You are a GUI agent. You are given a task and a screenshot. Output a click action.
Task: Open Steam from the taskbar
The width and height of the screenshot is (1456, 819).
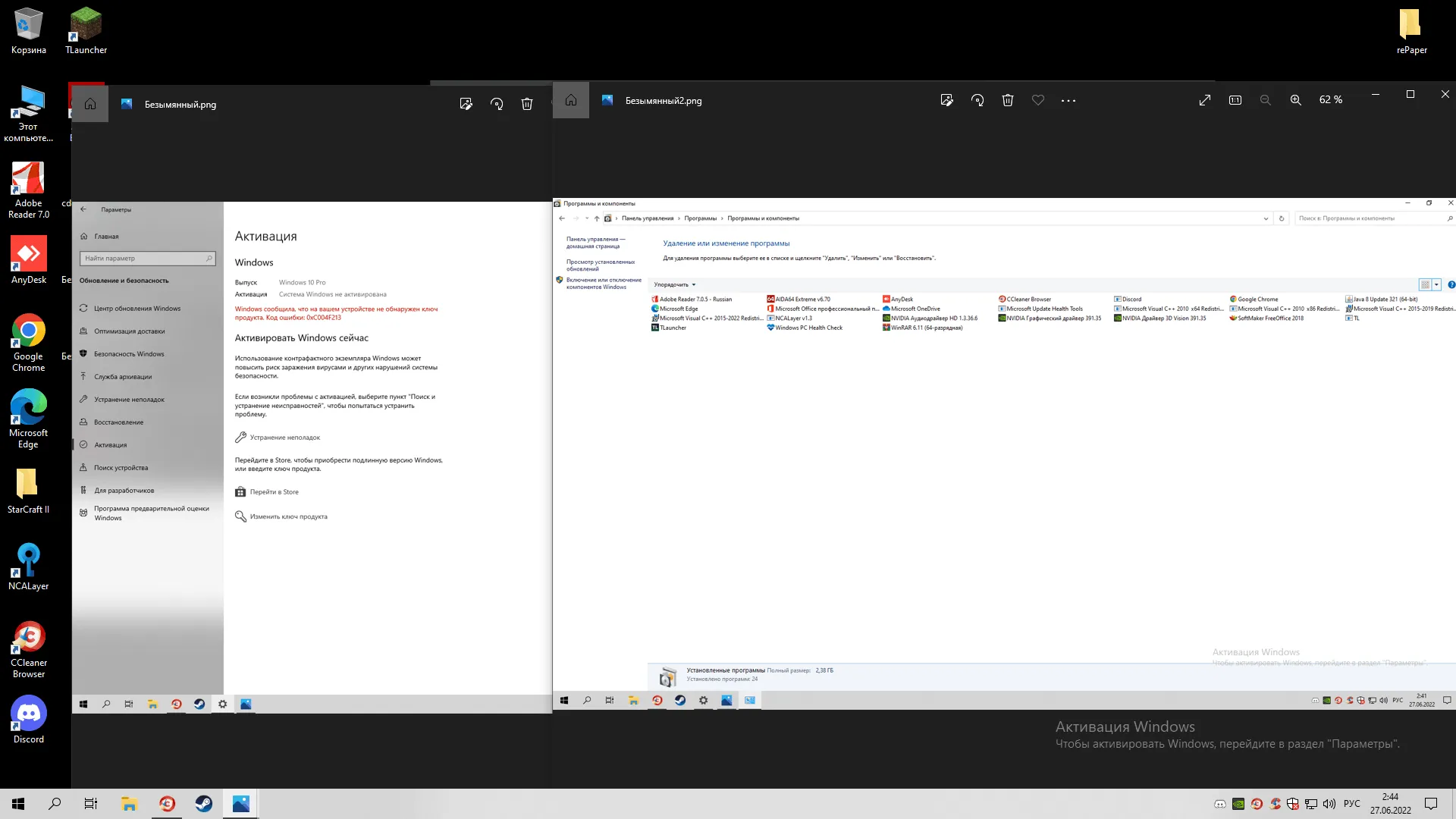(x=204, y=804)
